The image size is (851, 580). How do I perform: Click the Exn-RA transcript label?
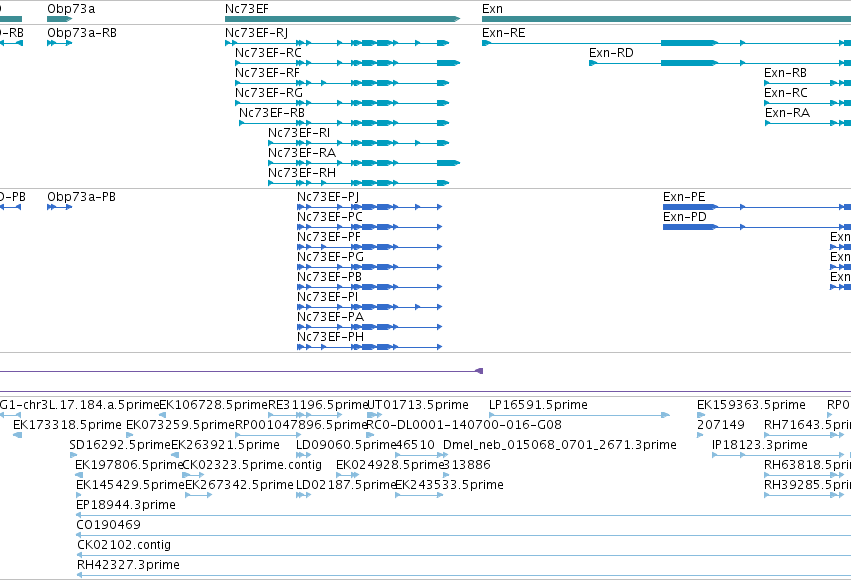(788, 113)
